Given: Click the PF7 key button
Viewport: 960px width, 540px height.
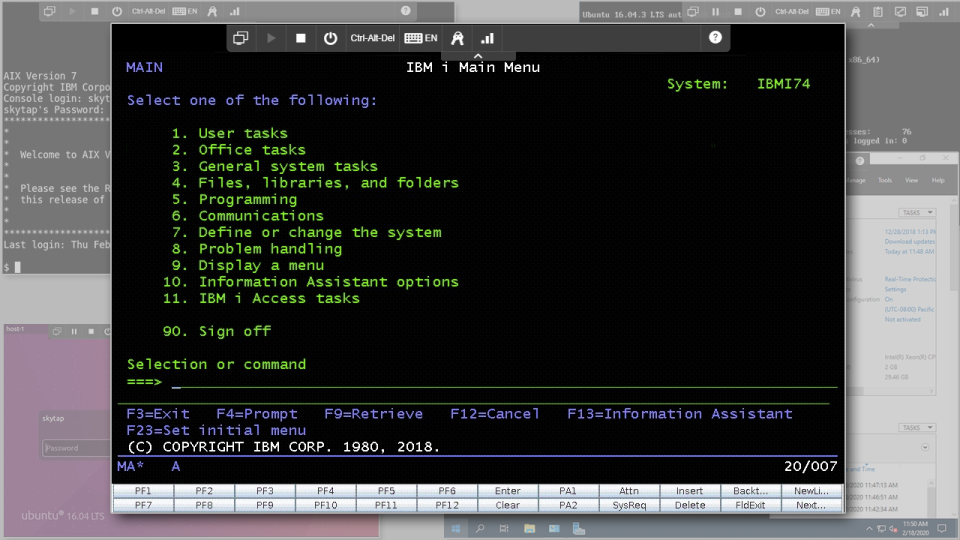Looking at the screenshot, I should click(x=143, y=505).
